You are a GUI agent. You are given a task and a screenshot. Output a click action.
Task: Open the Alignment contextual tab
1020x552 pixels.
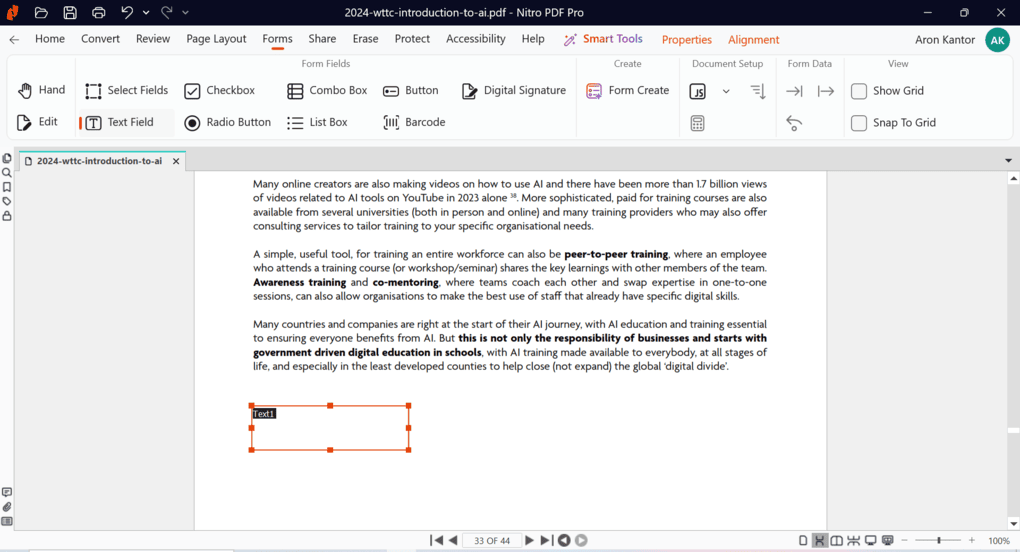tap(753, 40)
